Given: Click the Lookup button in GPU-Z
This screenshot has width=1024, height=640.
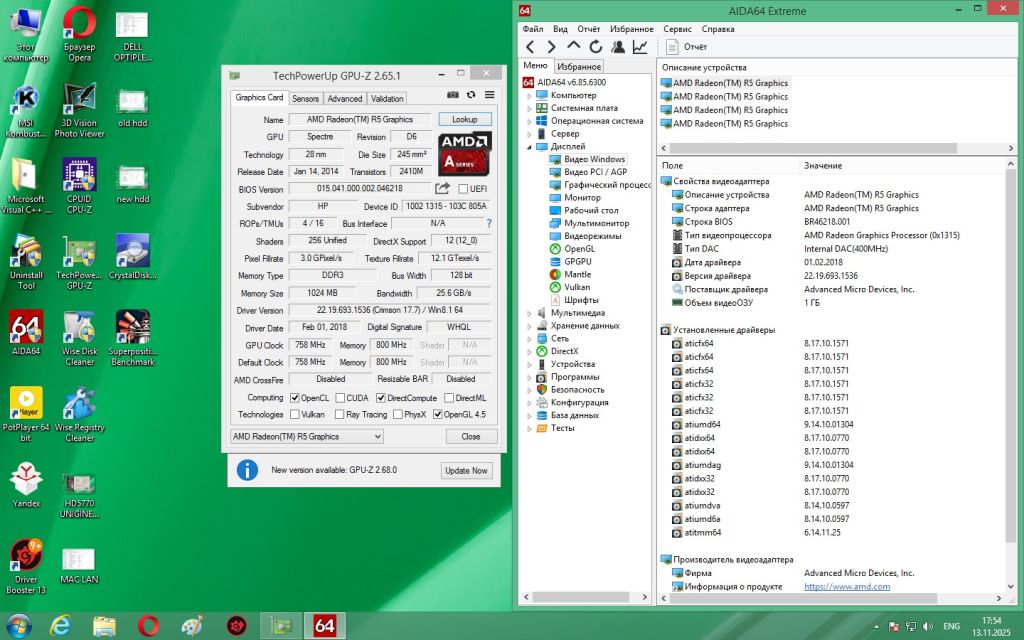Looking at the screenshot, I should [465, 120].
